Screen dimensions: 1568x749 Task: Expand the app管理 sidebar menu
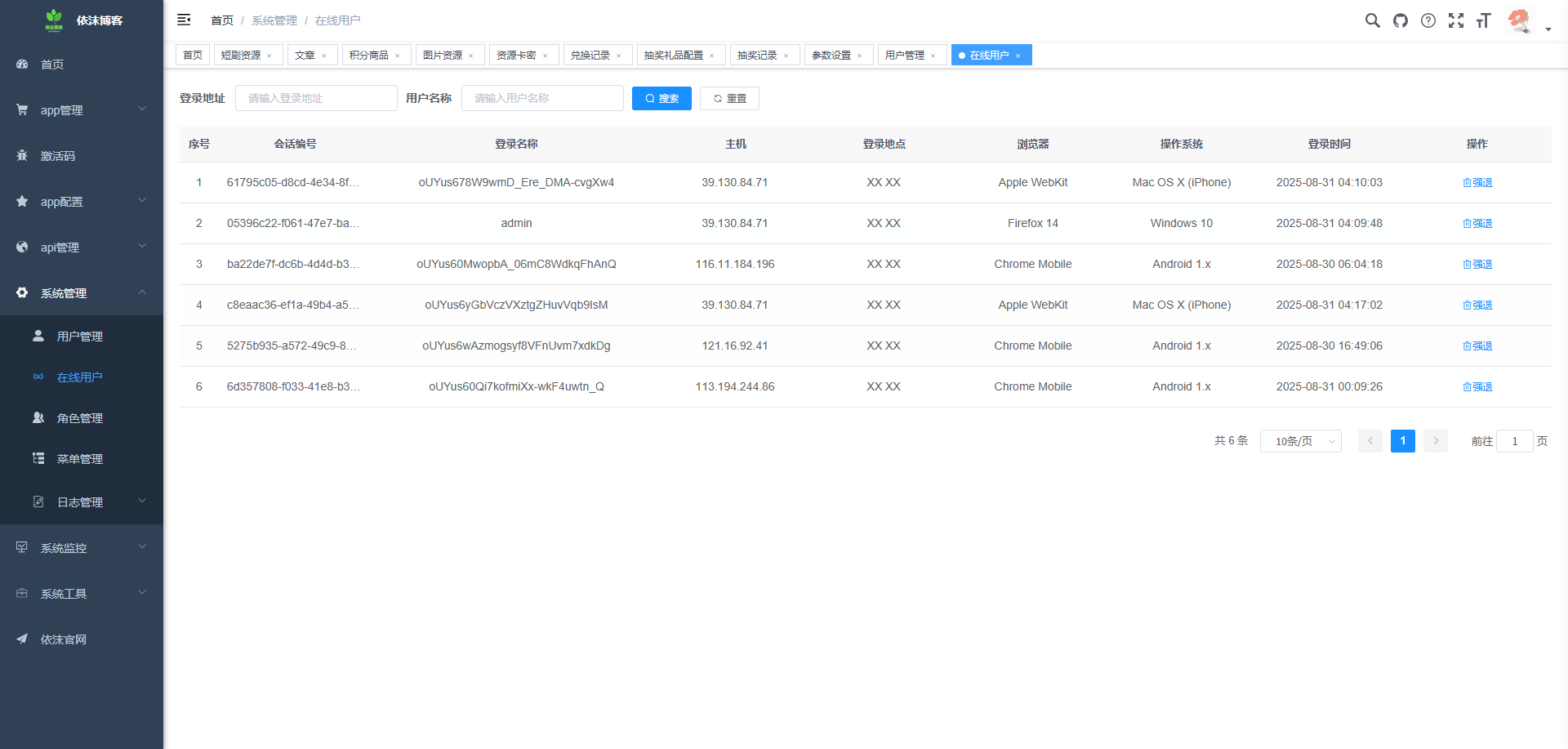82,110
